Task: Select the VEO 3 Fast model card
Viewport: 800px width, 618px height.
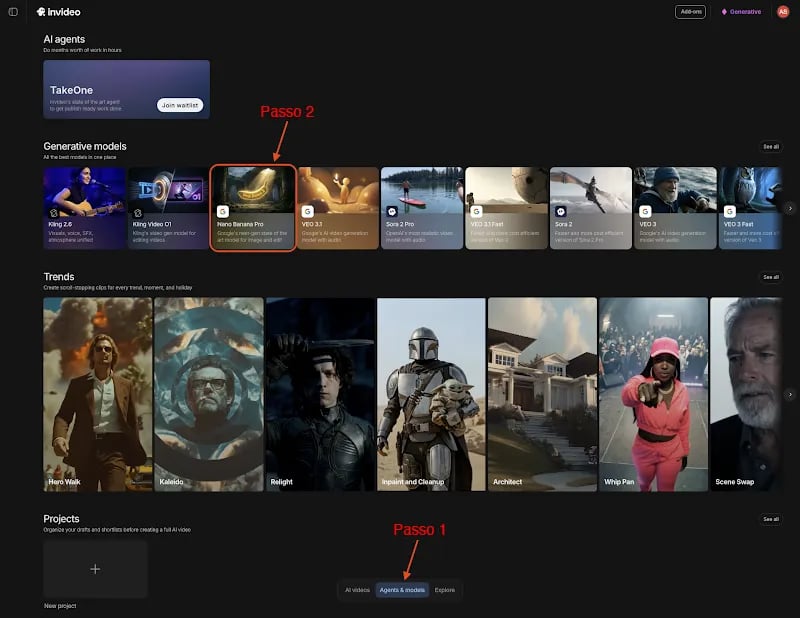Action: (x=750, y=208)
